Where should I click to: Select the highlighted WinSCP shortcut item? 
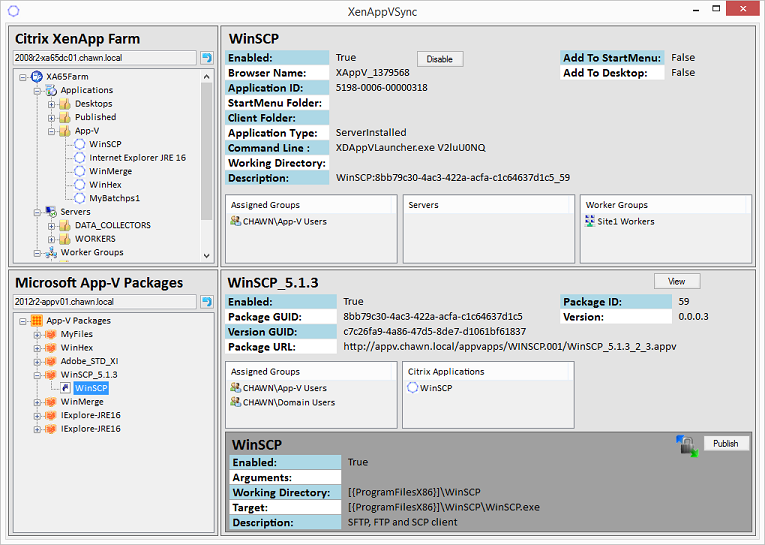pos(91,388)
